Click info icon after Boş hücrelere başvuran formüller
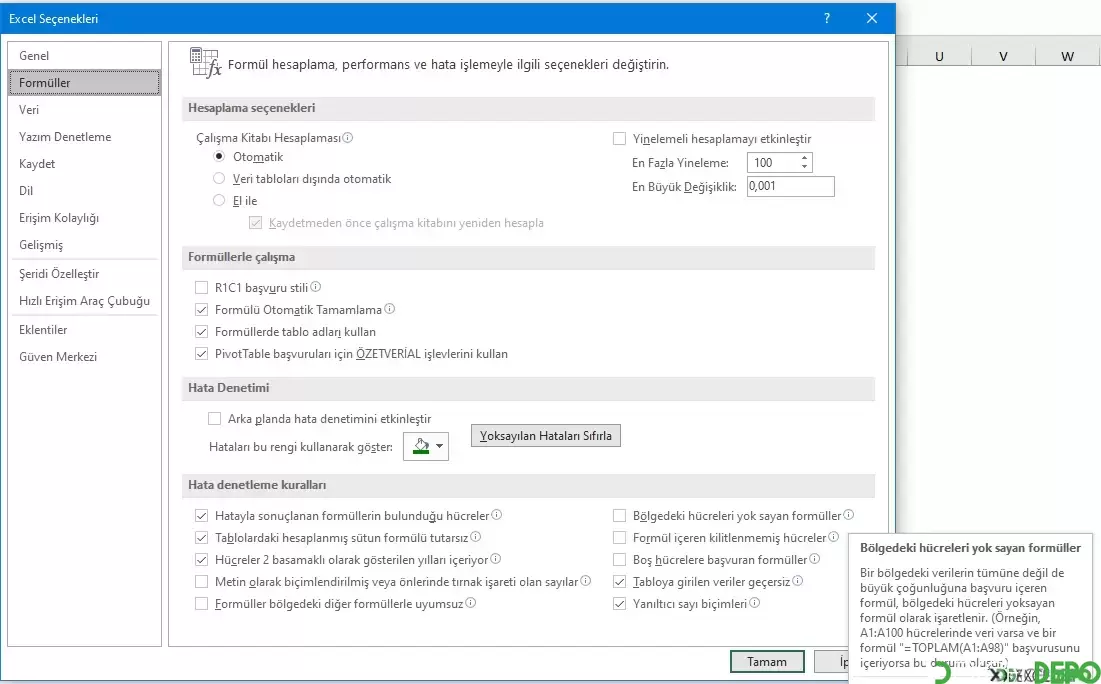1101x684 pixels. coord(815,559)
